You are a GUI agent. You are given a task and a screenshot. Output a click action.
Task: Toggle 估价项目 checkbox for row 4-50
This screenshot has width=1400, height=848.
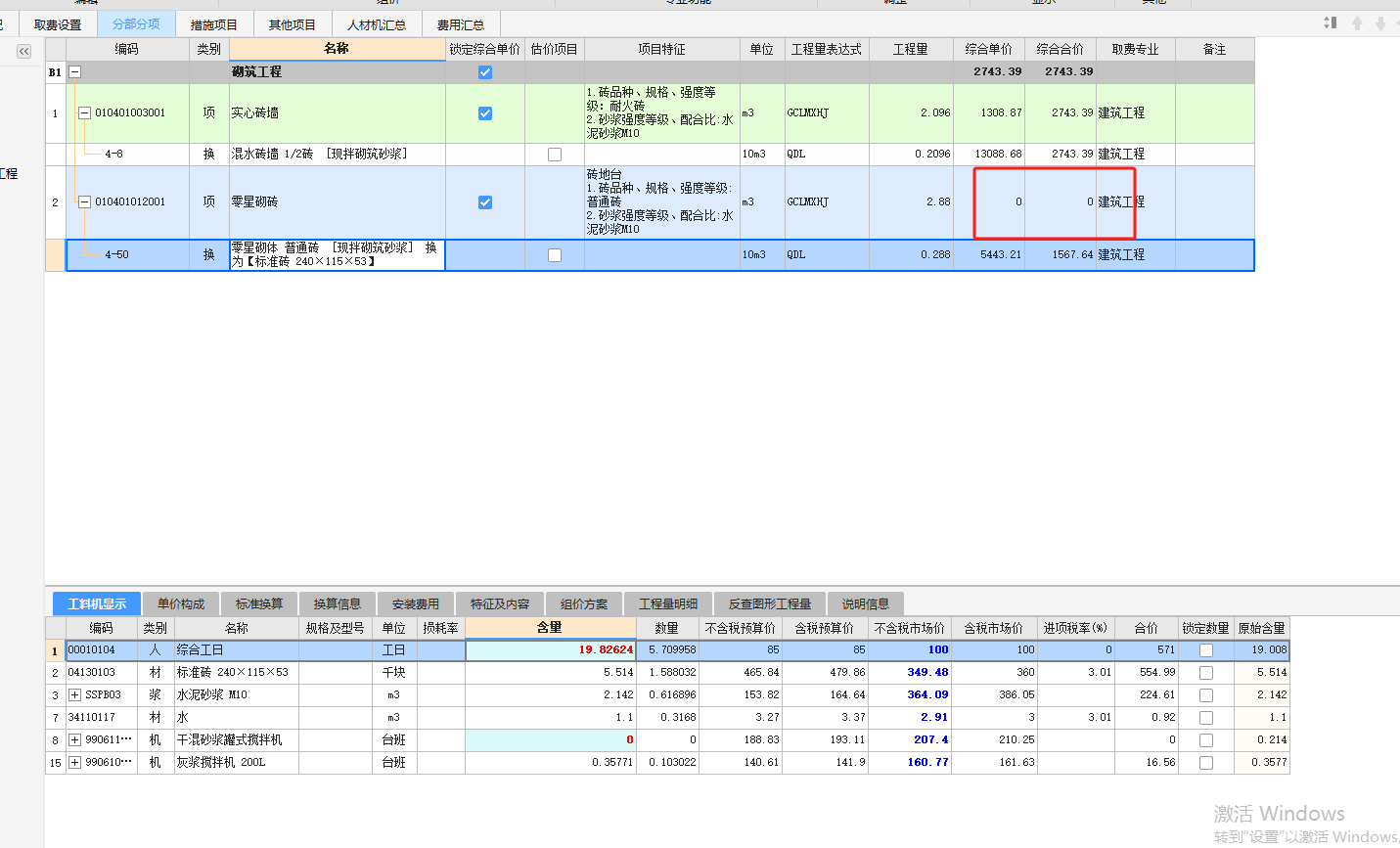[x=555, y=255]
